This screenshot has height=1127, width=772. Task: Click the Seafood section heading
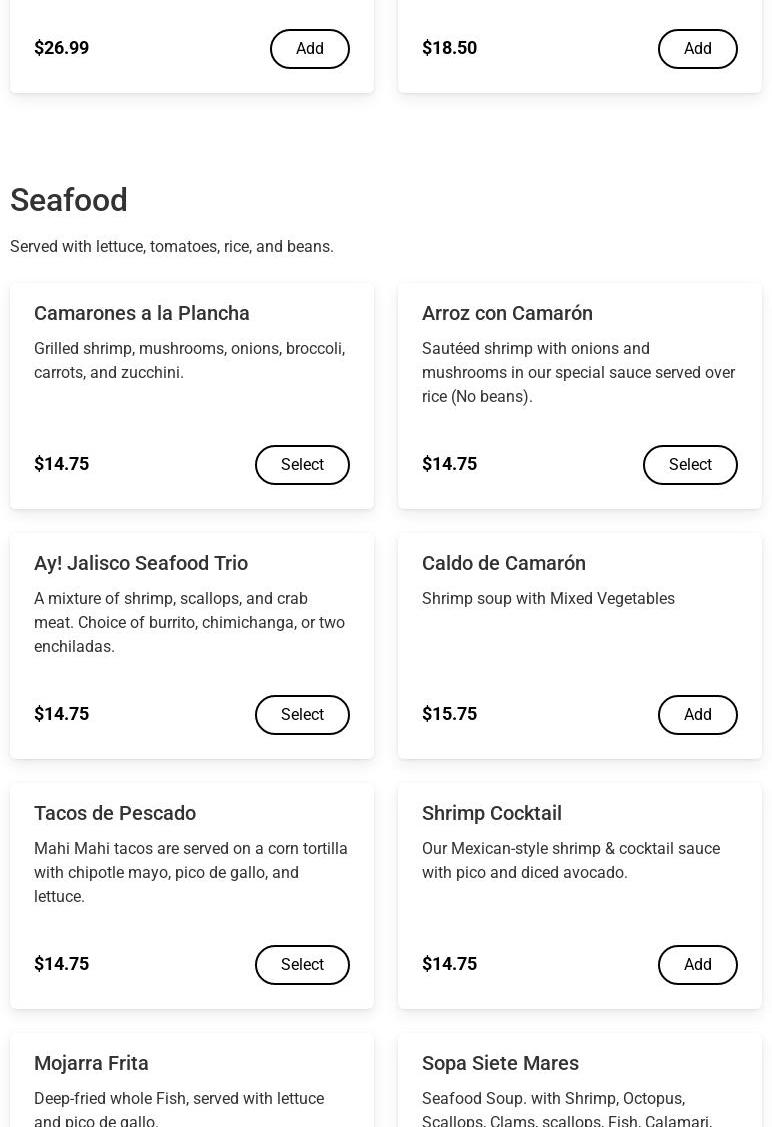pos(69,200)
